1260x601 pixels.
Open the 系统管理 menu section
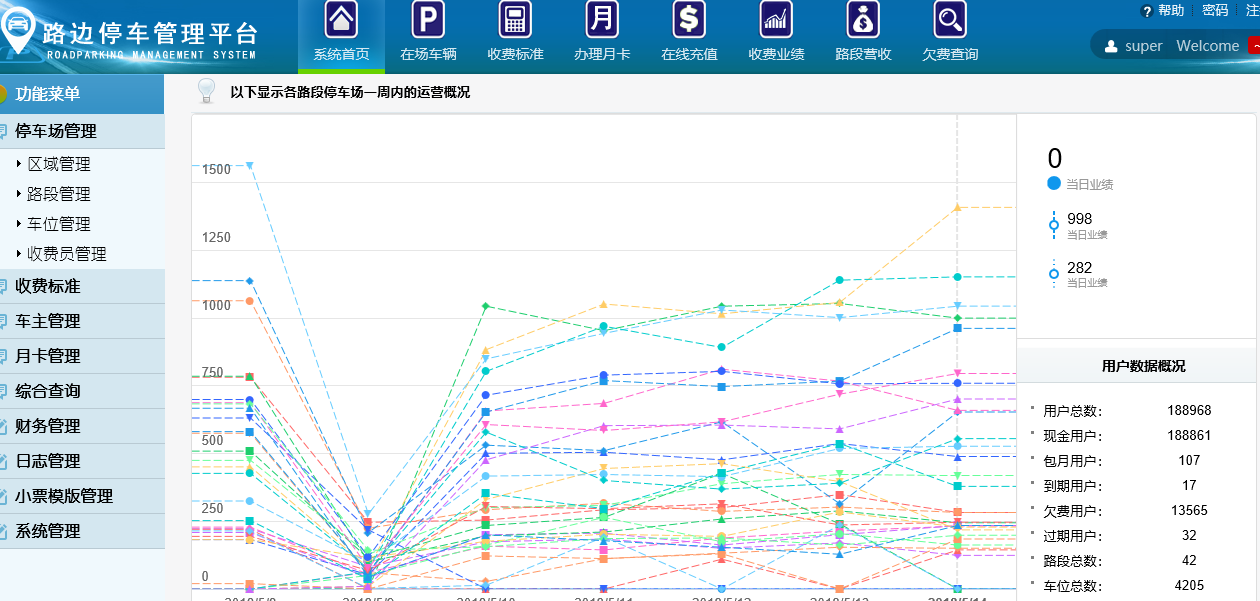tap(47, 531)
